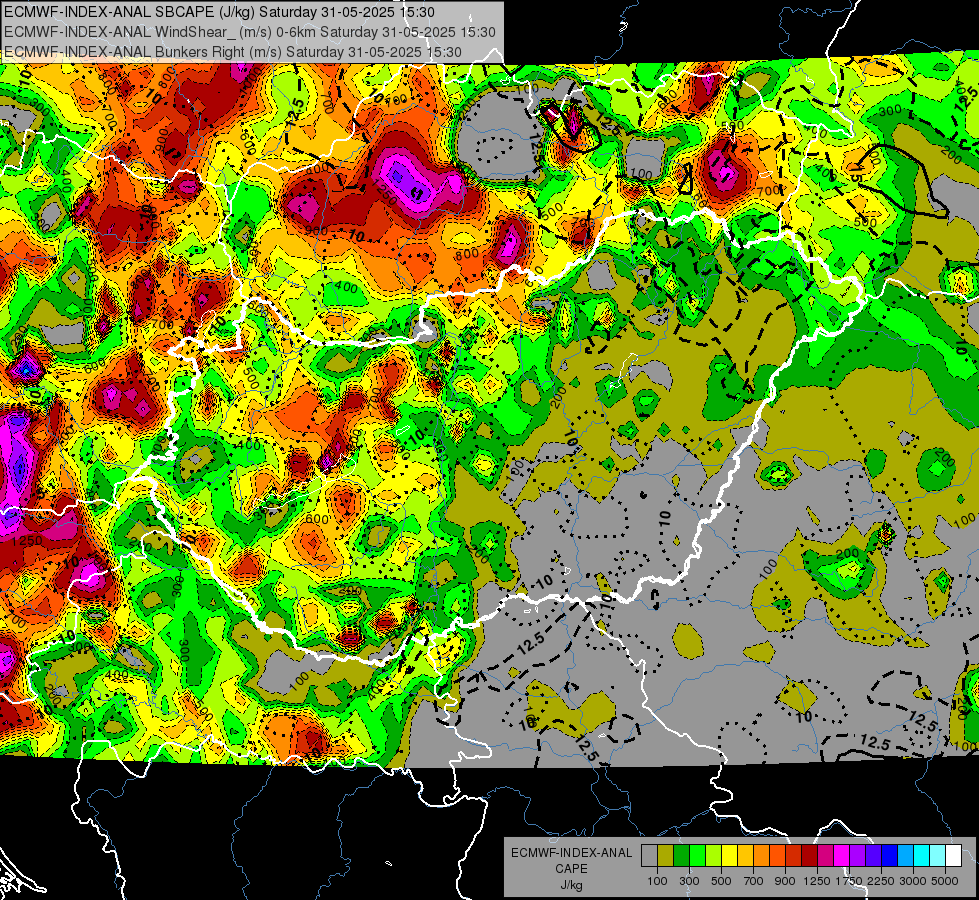Click the bright green legend swatch

[697, 856]
